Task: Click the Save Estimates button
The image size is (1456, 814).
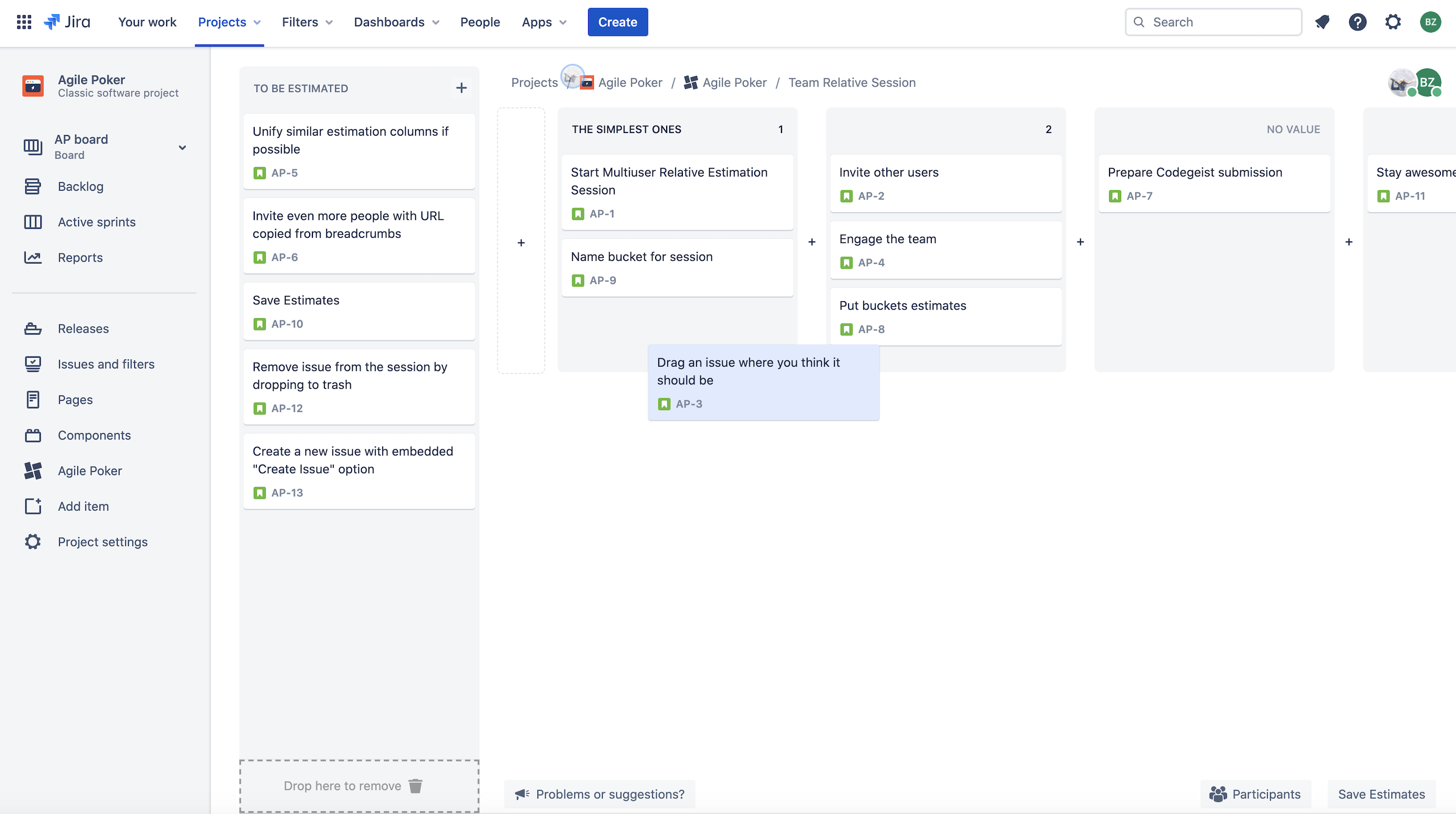Action: click(1381, 794)
